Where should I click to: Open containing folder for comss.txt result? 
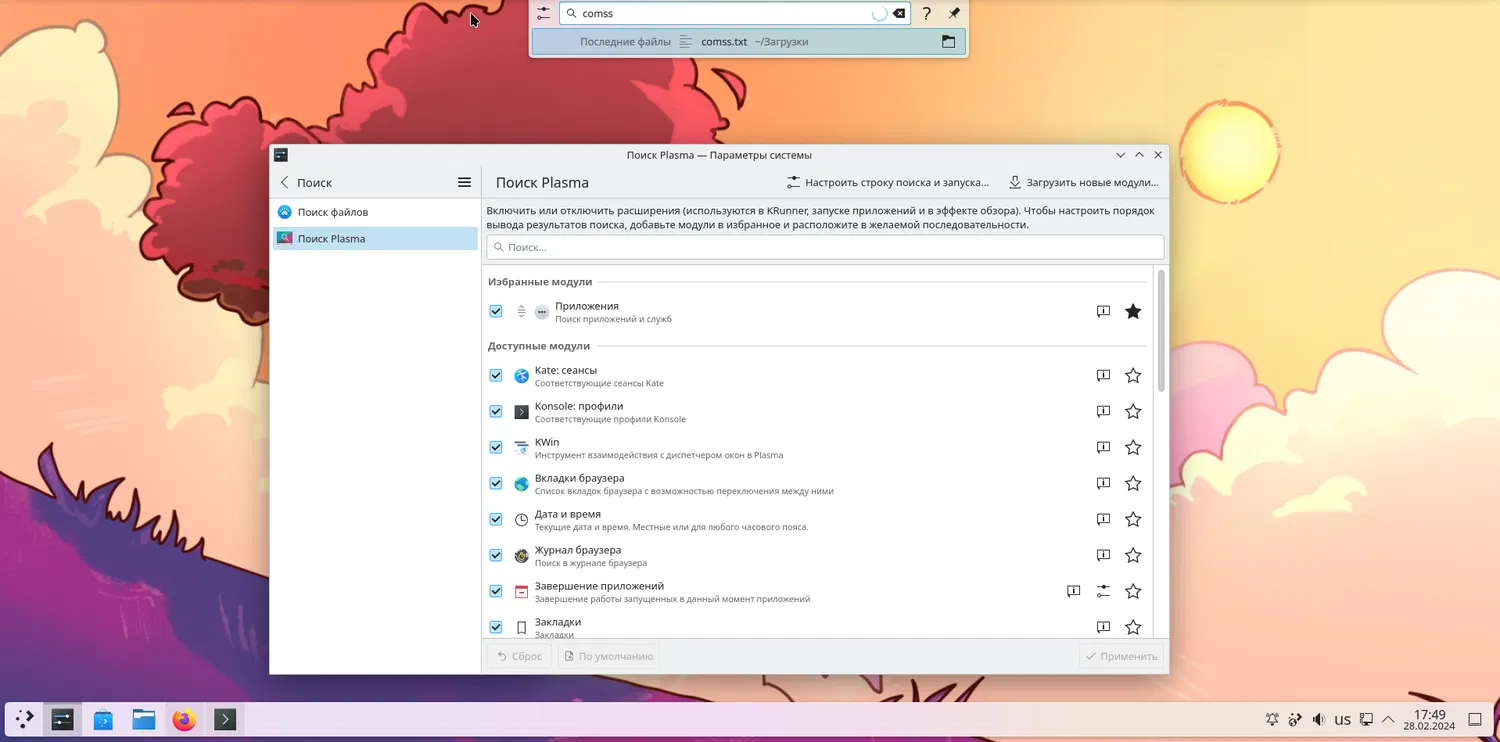[948, 42]
